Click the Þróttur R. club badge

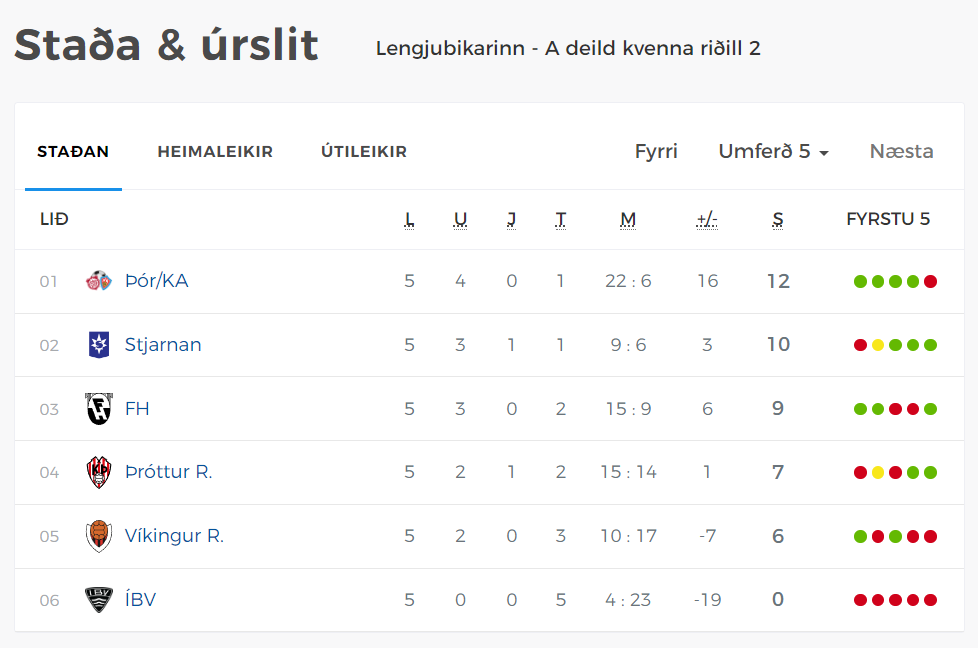coord(99,472)
